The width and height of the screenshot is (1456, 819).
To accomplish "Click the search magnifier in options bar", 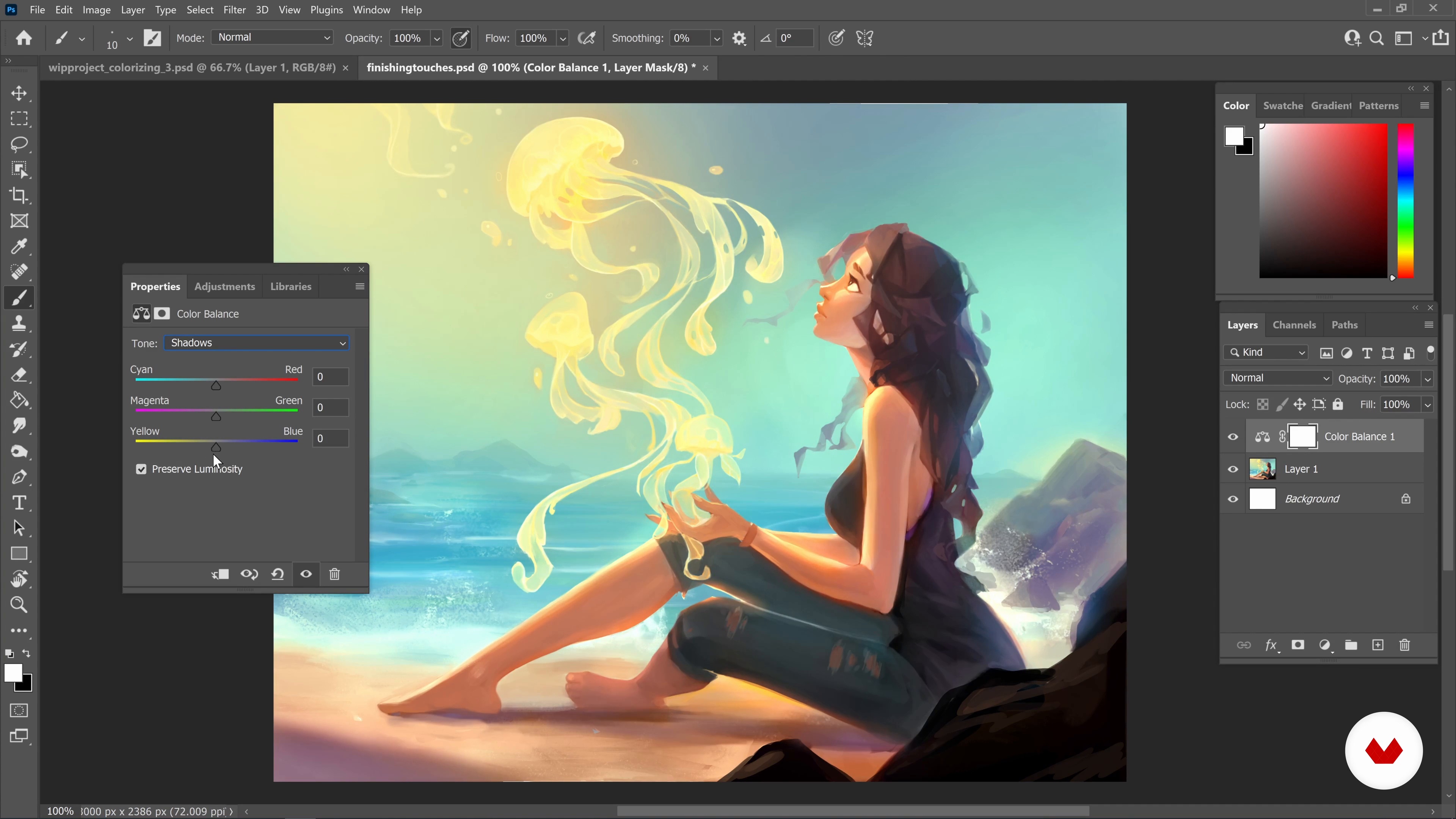I will click(x=1377, y=38).
